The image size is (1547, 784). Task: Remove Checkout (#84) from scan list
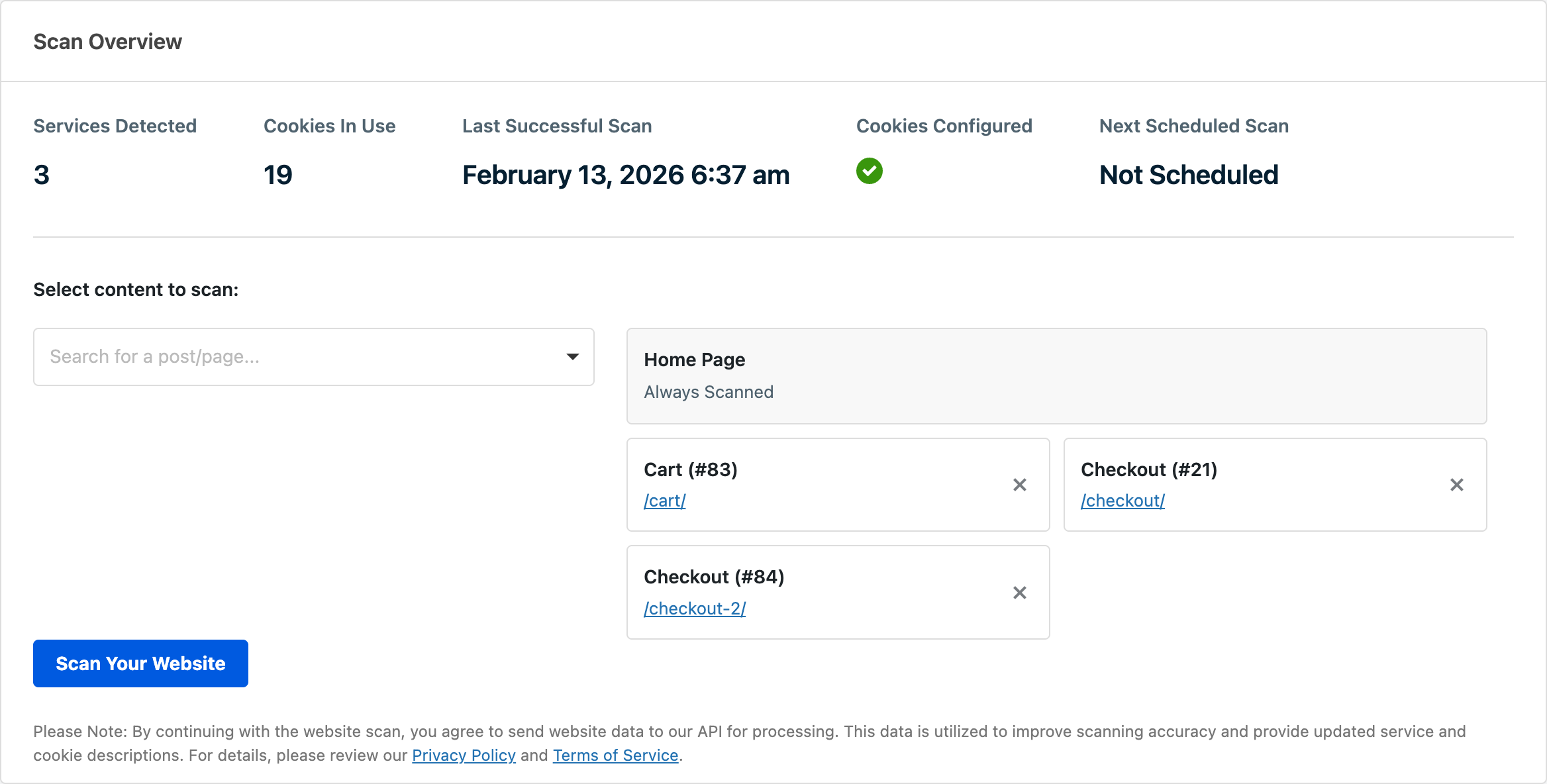click(1020, 593)
